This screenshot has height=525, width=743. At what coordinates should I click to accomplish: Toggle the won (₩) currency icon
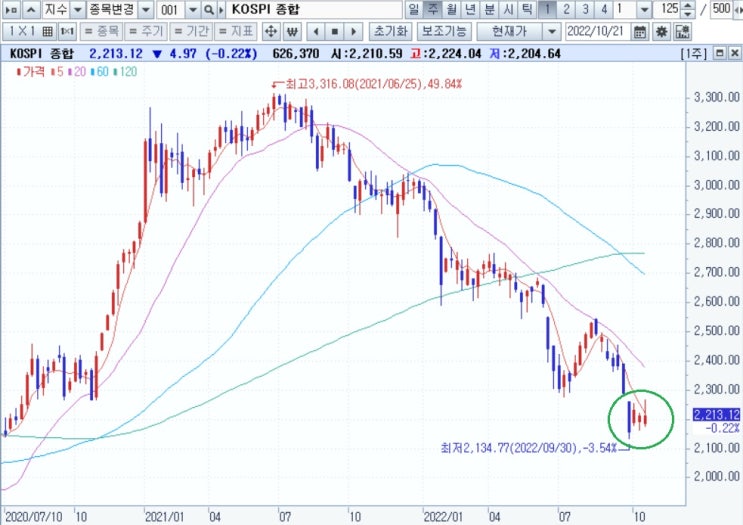pyautogui.click(x=292, y=32)
